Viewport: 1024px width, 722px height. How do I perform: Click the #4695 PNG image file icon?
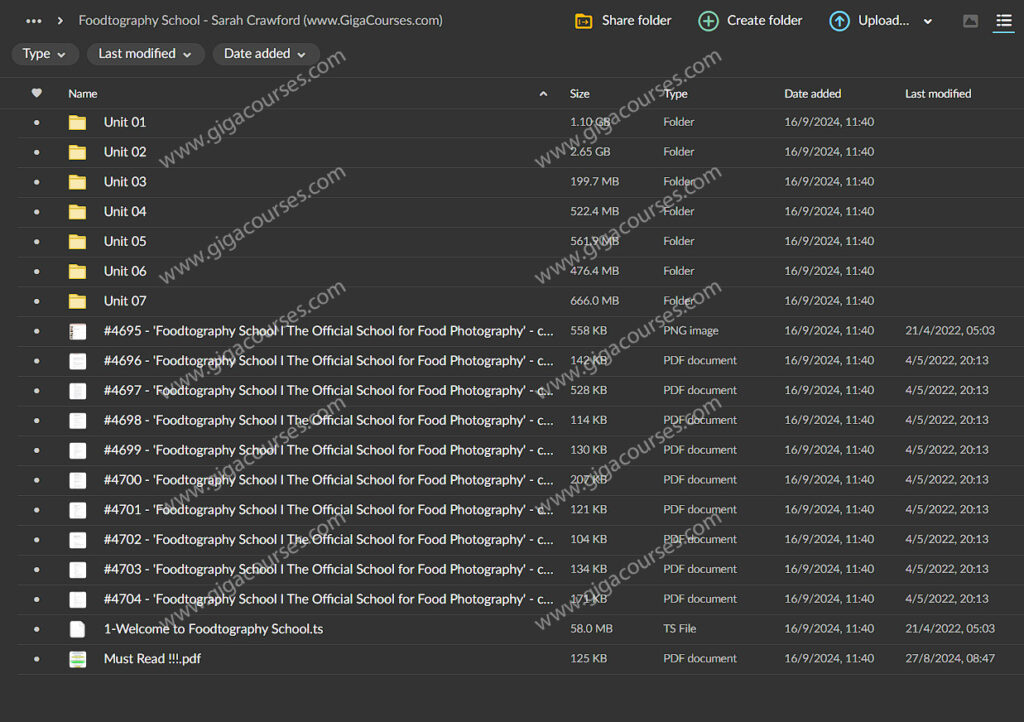pos(77,331)
